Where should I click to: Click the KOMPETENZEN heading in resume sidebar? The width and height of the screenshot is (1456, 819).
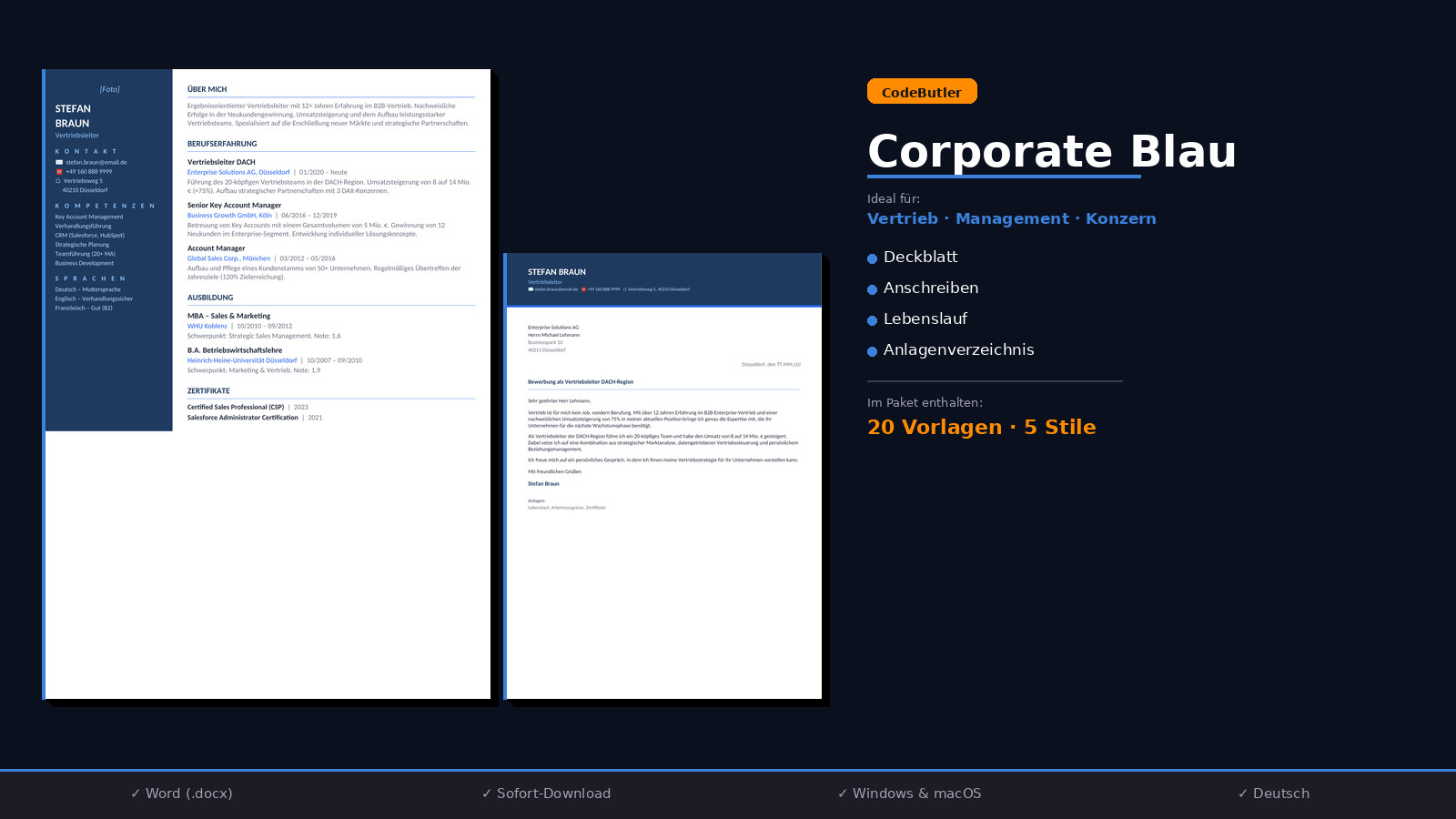point(105,206)
